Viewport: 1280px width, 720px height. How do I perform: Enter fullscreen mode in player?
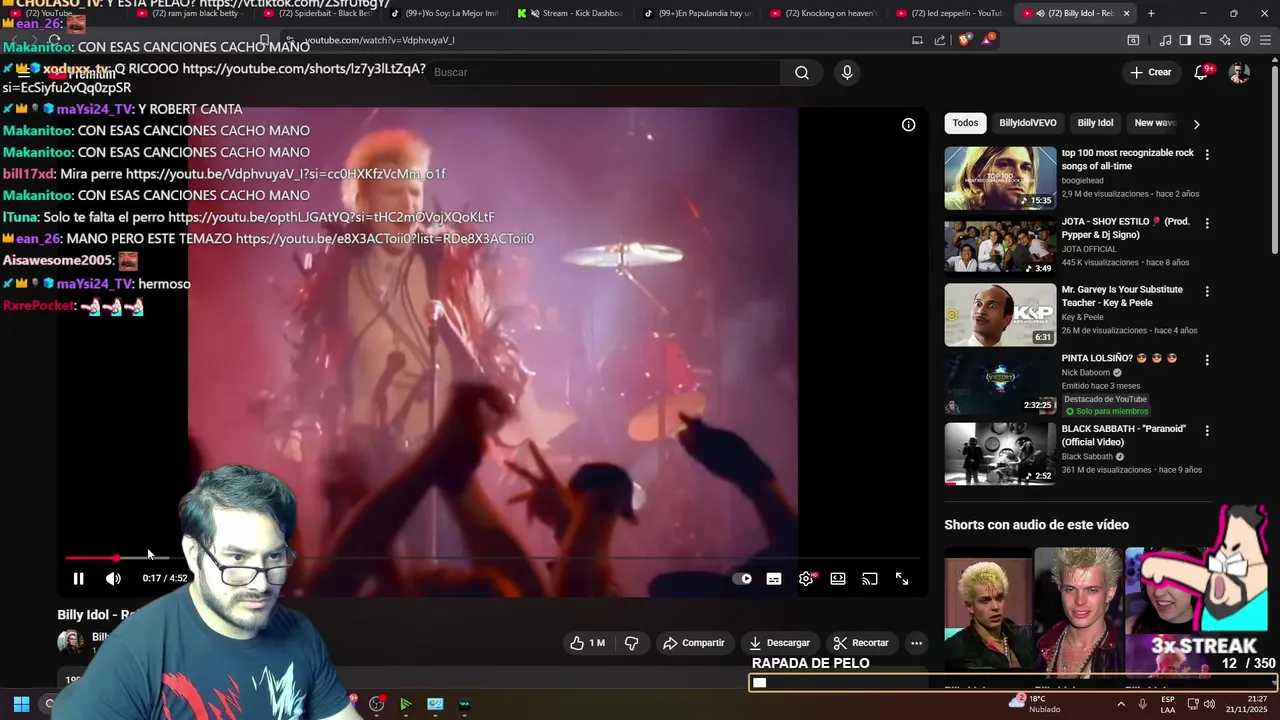coord(902,579)
